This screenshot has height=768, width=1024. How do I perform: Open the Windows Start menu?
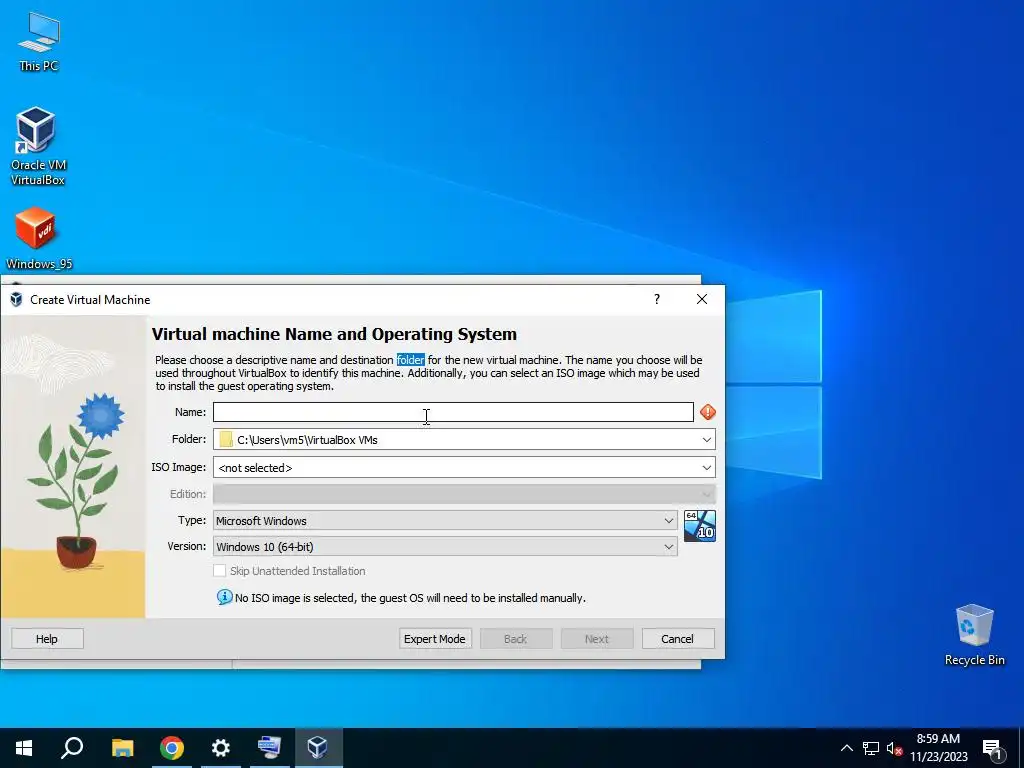[24, 748]
